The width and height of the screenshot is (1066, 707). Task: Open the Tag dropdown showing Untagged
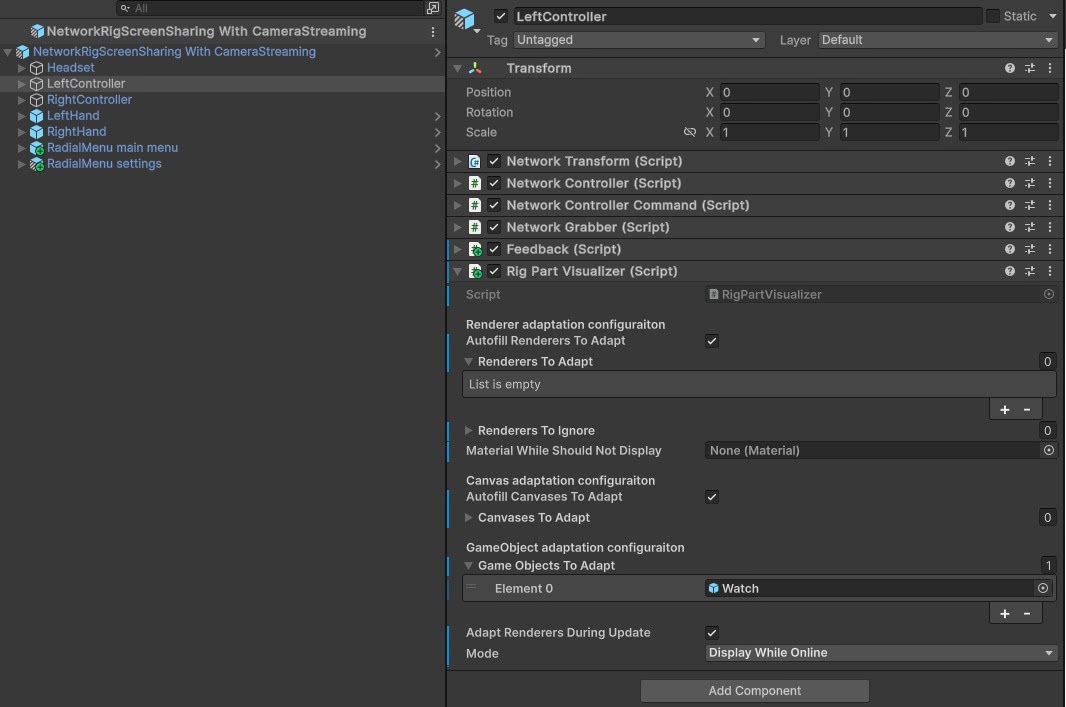639,40
